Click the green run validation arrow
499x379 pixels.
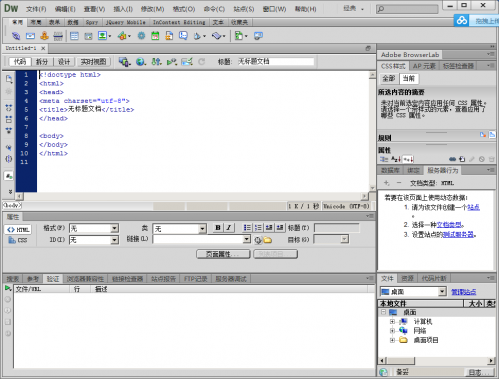[8, 288]
